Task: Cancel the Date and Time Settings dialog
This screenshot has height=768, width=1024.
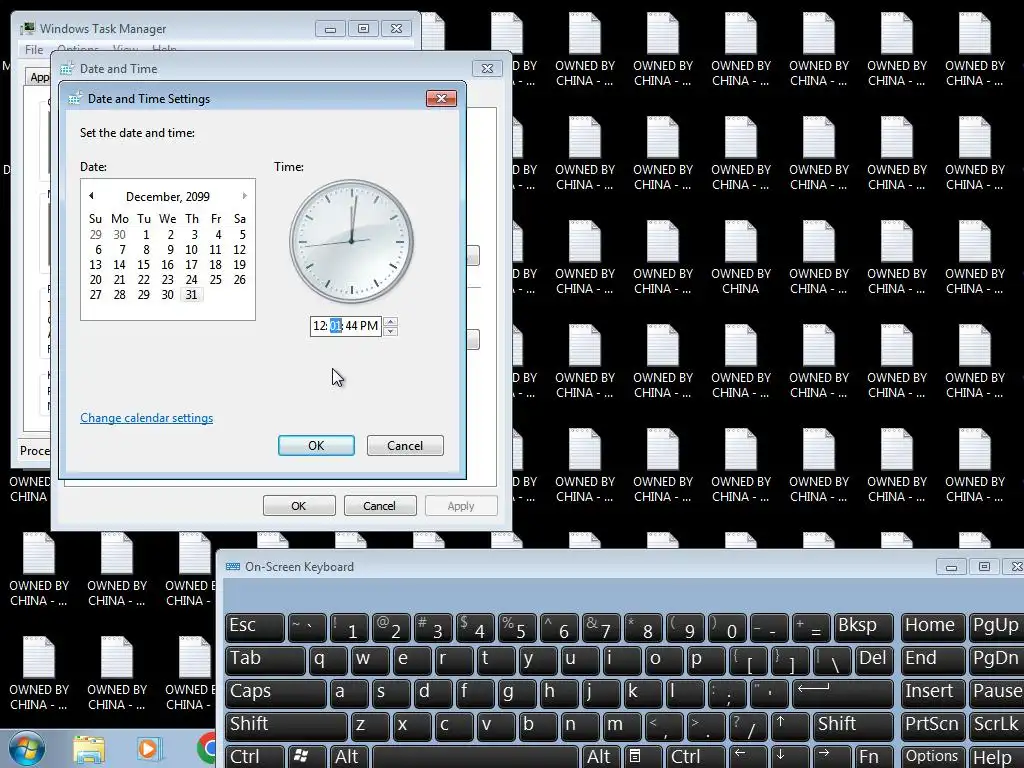Action: 405,445
